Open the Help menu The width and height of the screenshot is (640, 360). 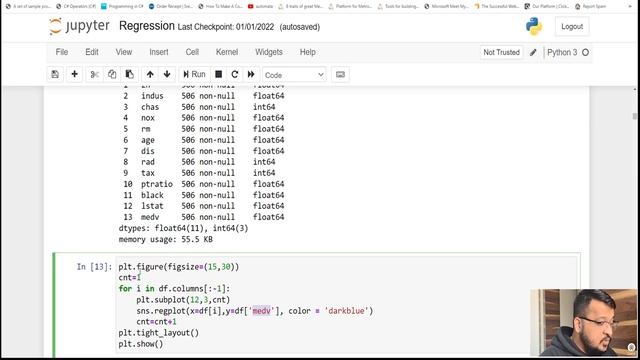[307, 52]
